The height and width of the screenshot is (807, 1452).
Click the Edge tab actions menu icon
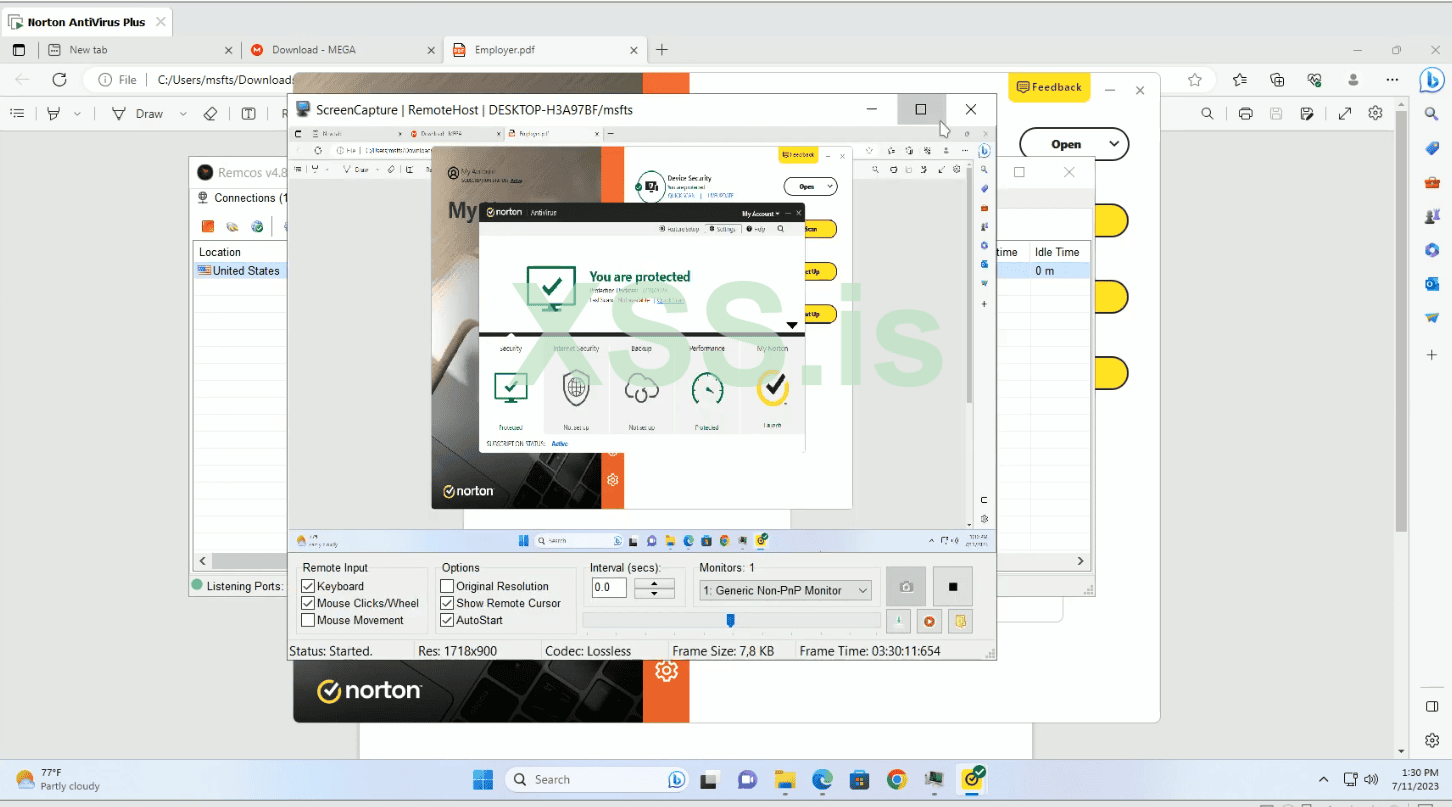coord(19,50)
